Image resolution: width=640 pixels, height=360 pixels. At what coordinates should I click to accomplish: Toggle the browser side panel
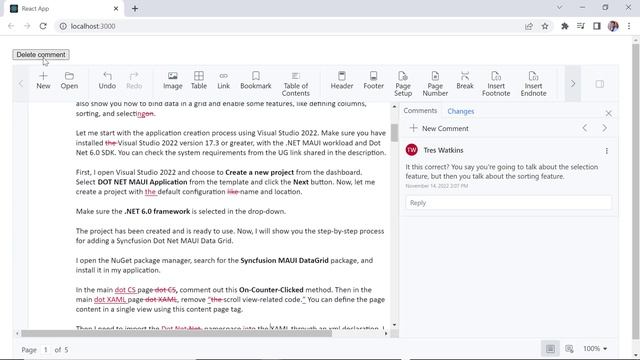[x=597, y=26]
